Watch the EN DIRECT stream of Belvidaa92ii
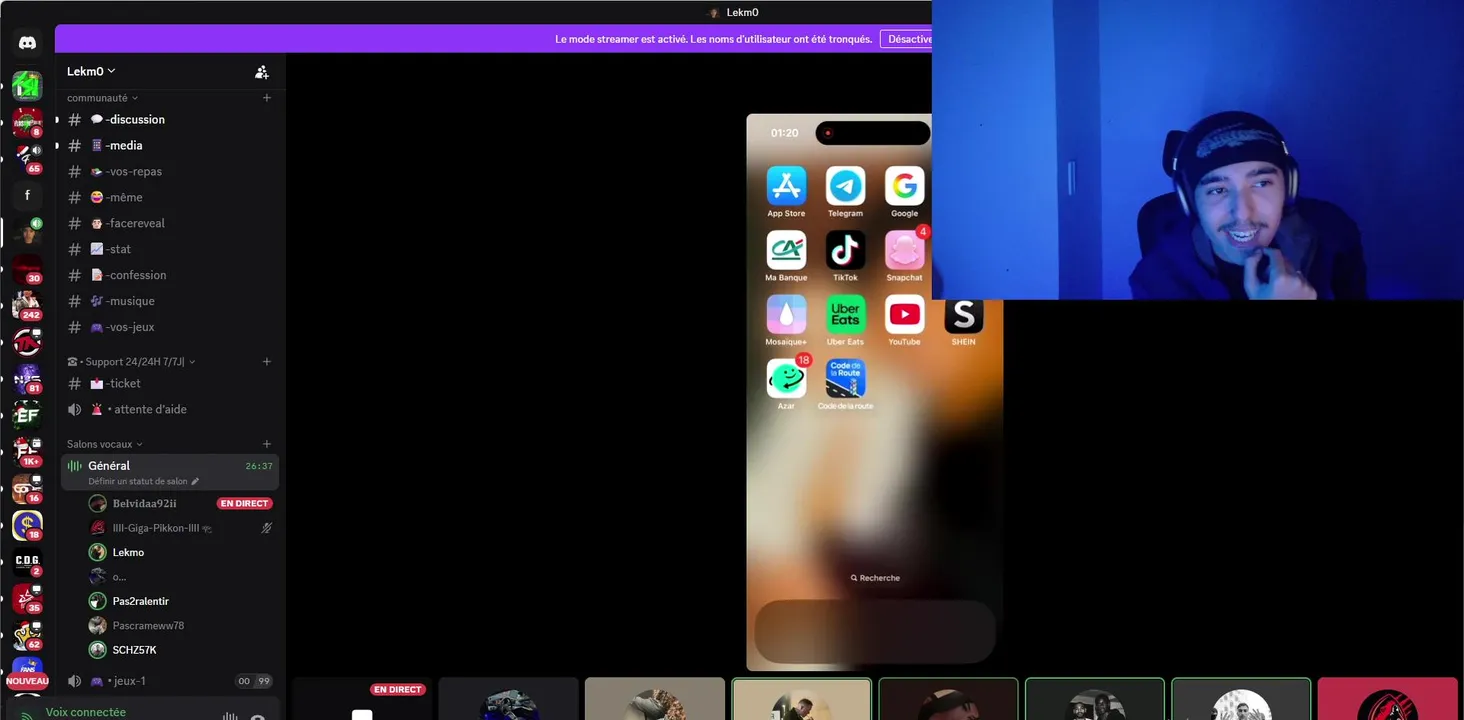Image resolution: width=1464 pixels, height=720 pixels. pyautogui.click(x=245, y=503)
